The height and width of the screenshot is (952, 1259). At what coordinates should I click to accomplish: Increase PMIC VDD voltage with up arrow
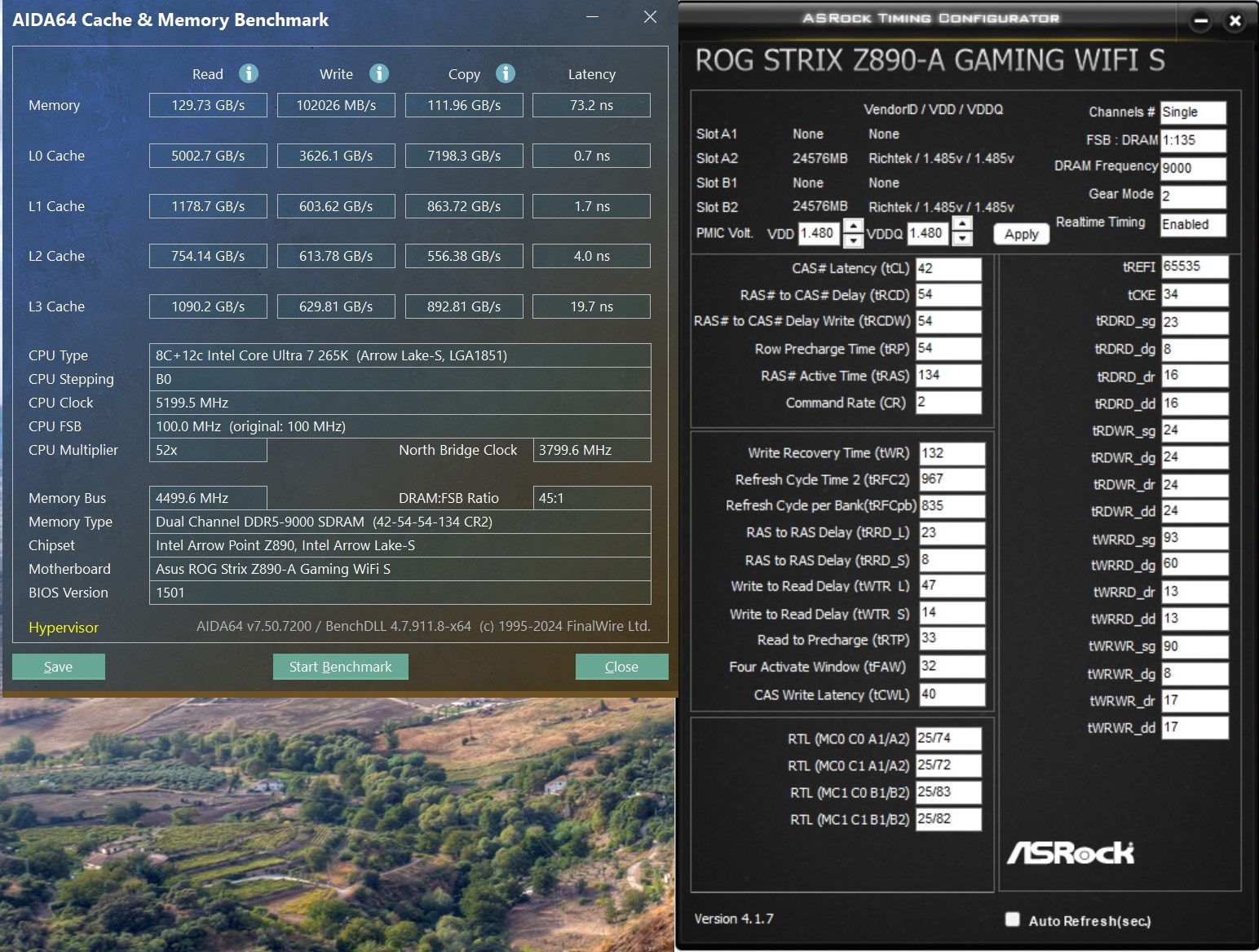853,226
